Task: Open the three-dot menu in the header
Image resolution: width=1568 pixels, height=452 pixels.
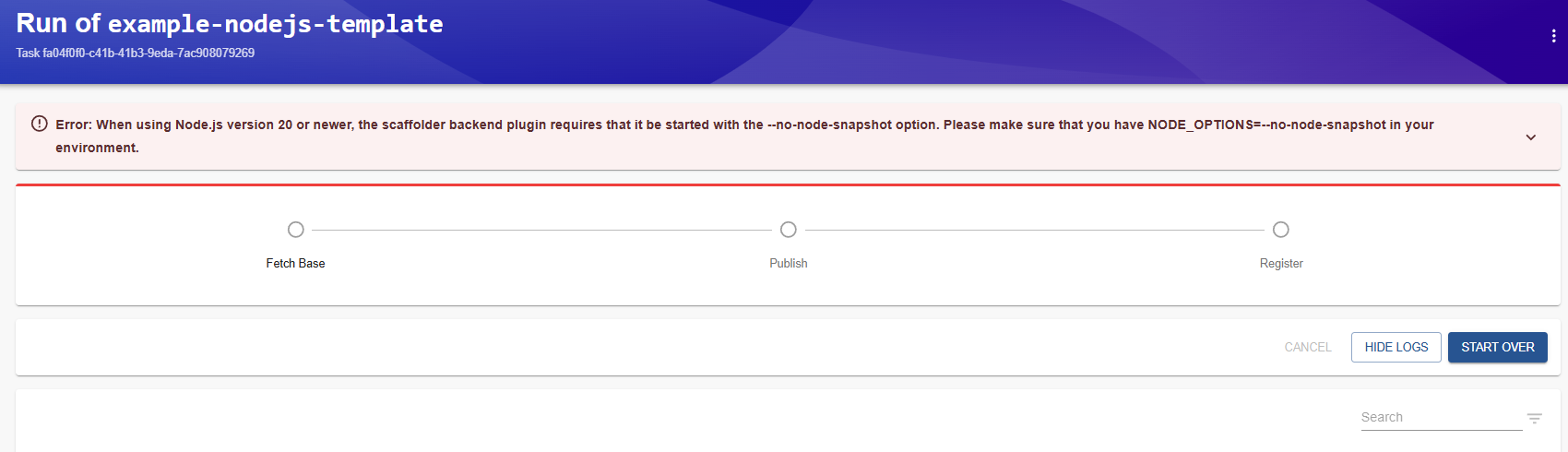Action: coord(1553,36)
